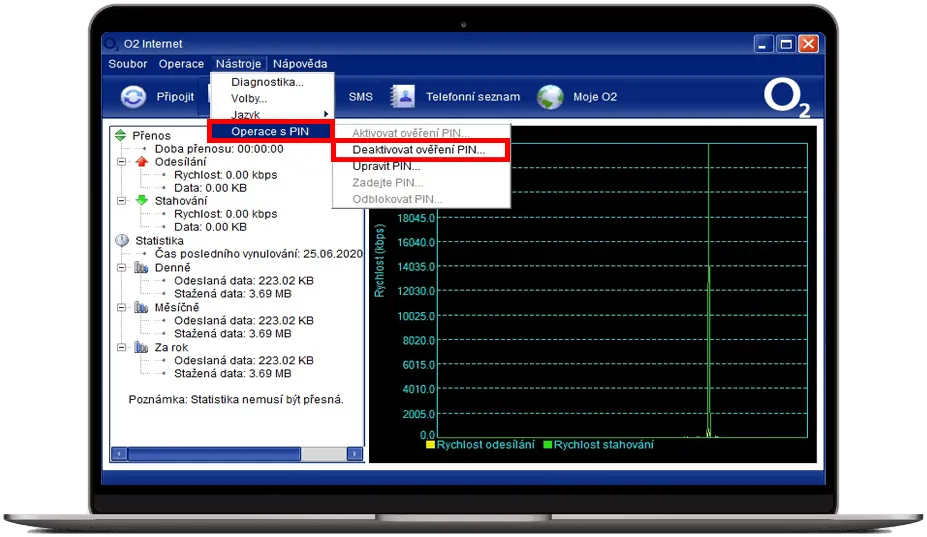Choose Zadejte PIN... in the submenu
Viewport: 927px width, 537px height.
tap(421, 183)
